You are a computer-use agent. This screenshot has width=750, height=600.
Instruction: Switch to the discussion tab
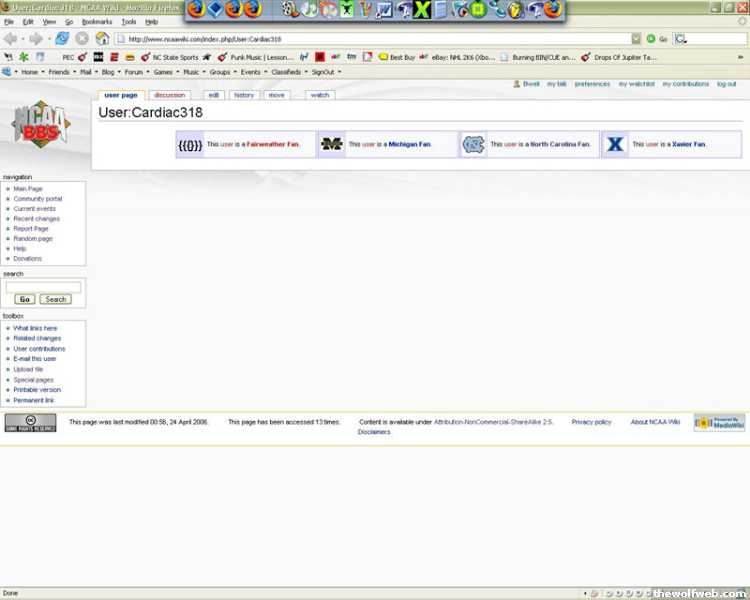pos(169,95)
